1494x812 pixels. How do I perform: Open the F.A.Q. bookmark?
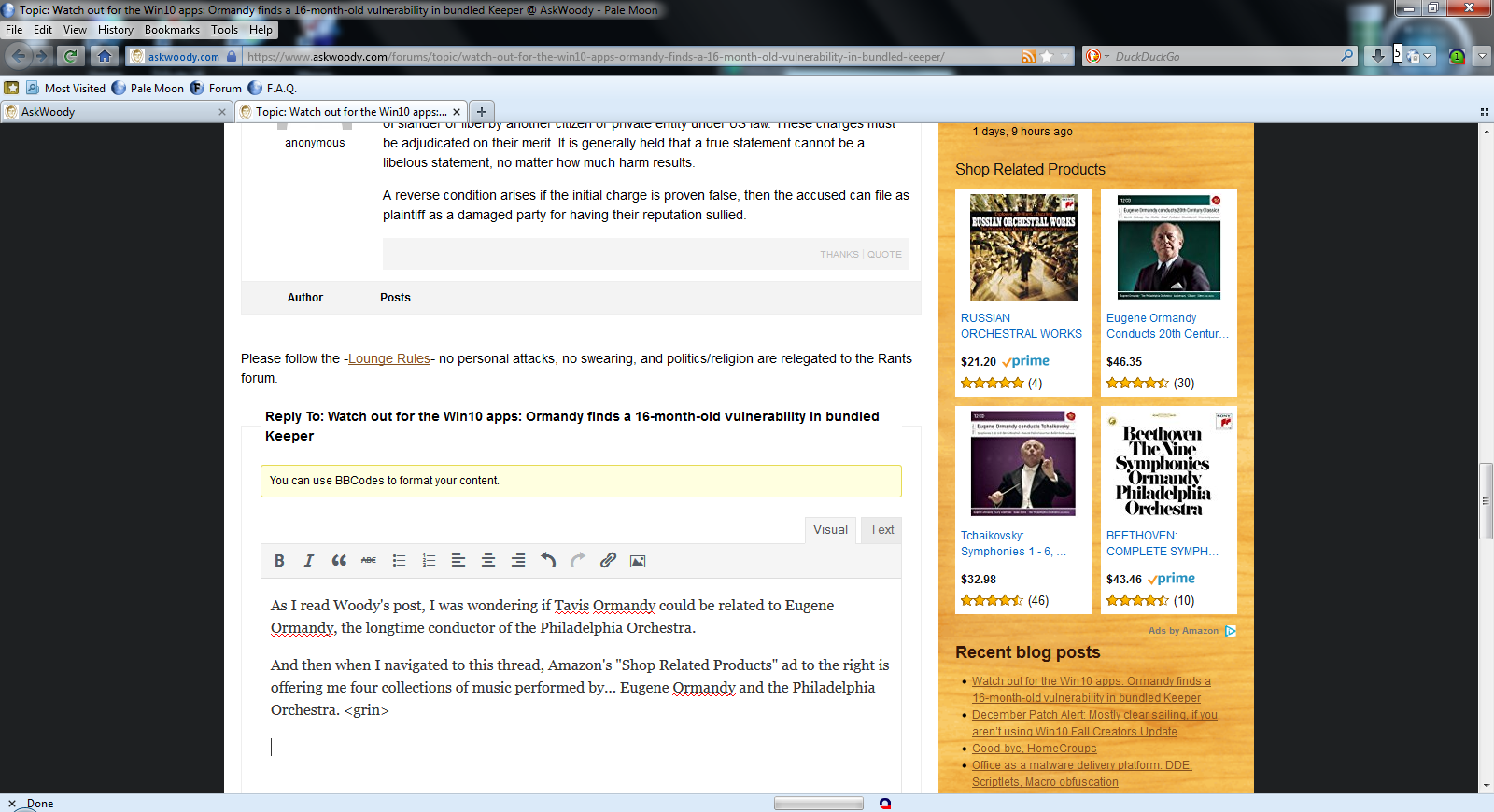[273, 88]
